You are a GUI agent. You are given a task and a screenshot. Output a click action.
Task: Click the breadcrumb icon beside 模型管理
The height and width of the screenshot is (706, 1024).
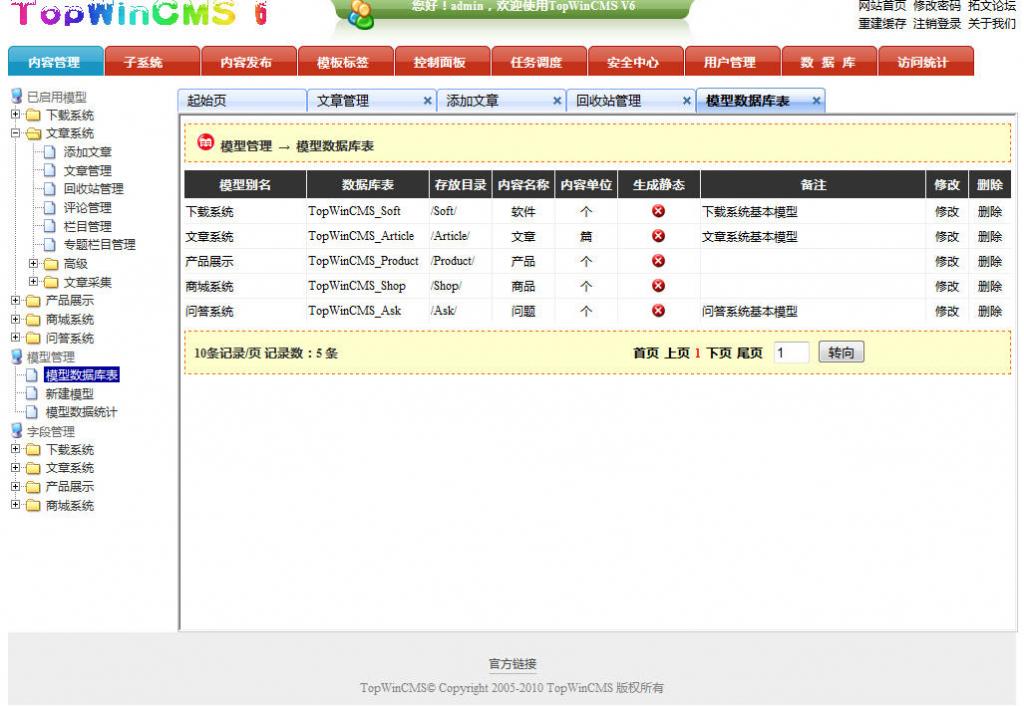tap(204, 142)
